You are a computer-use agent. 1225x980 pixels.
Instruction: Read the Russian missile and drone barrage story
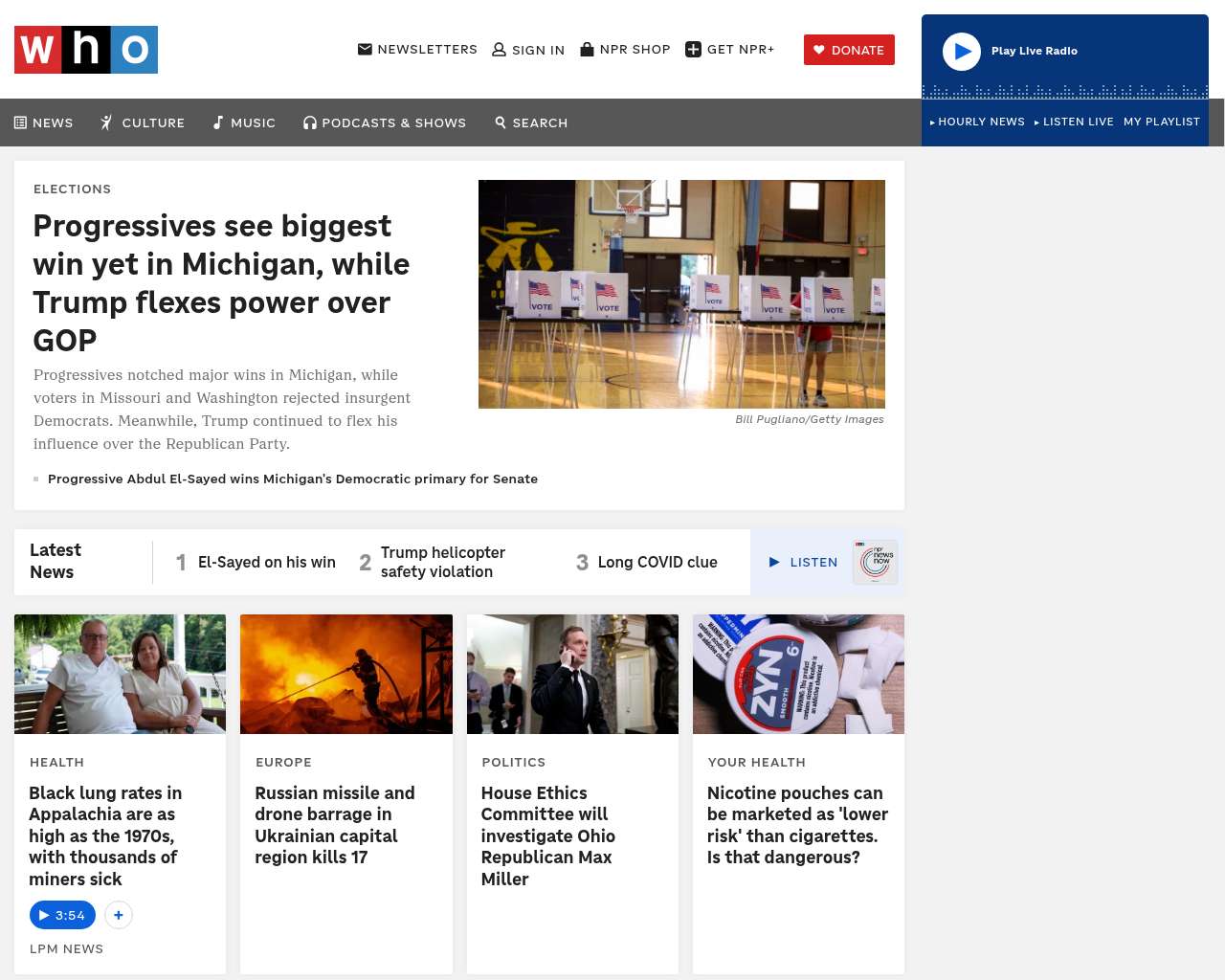(335, 825)
